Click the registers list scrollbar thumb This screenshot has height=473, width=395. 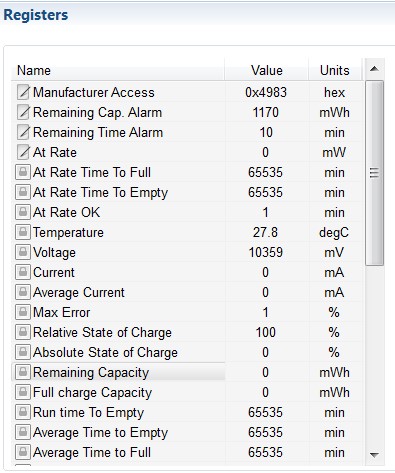pyautogui.click(x=374, y=173)
